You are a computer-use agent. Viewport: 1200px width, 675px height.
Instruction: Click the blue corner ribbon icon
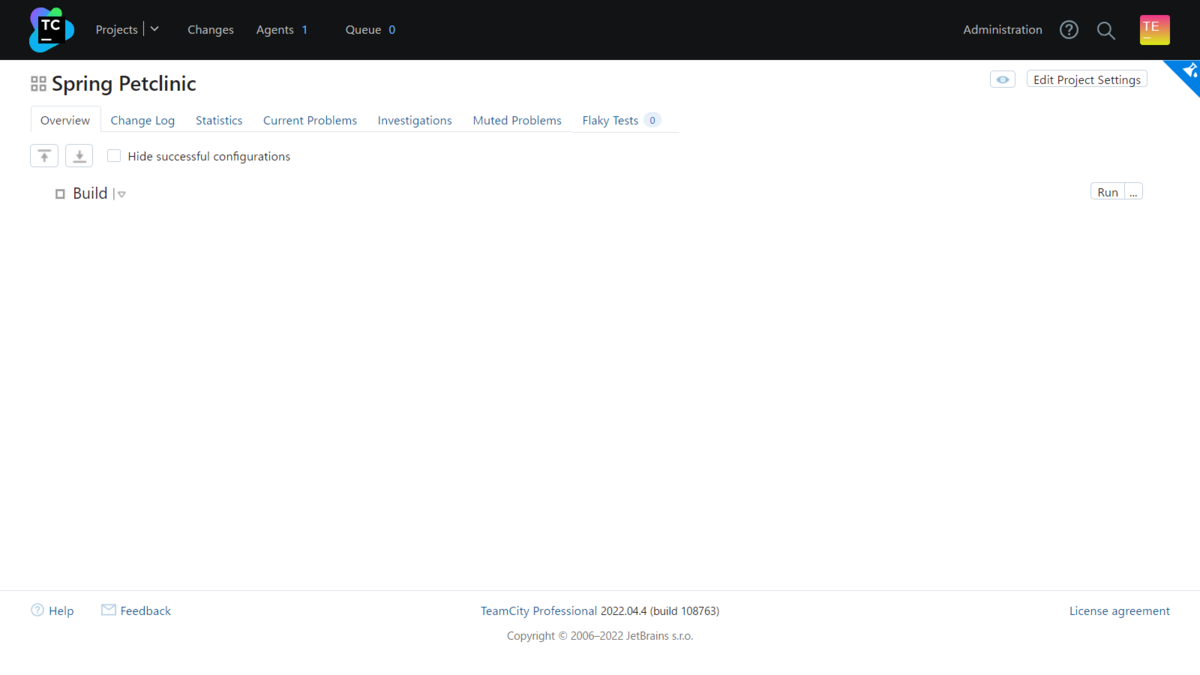[1188, 72]
